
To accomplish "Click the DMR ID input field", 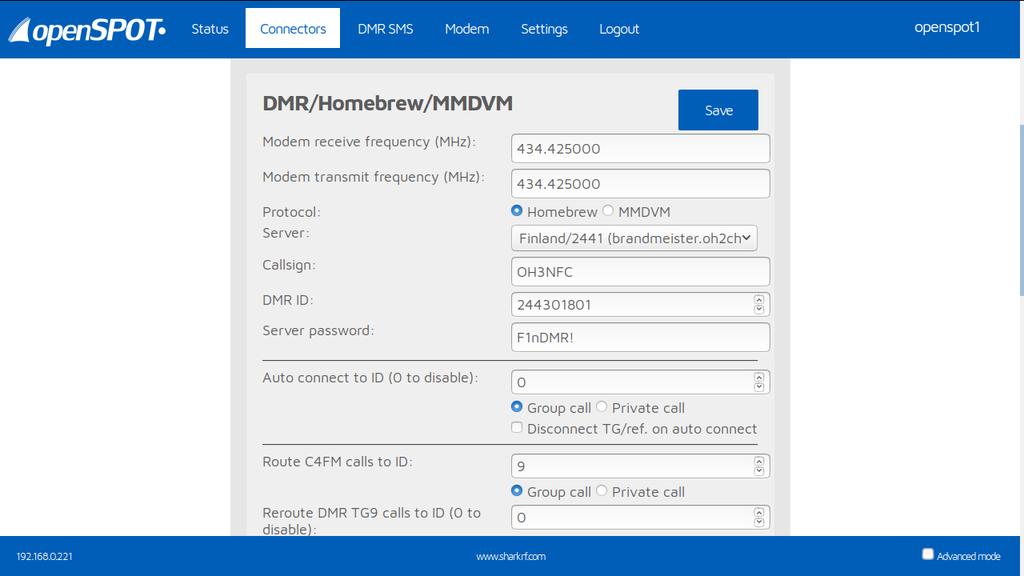I will click(640, 304).
